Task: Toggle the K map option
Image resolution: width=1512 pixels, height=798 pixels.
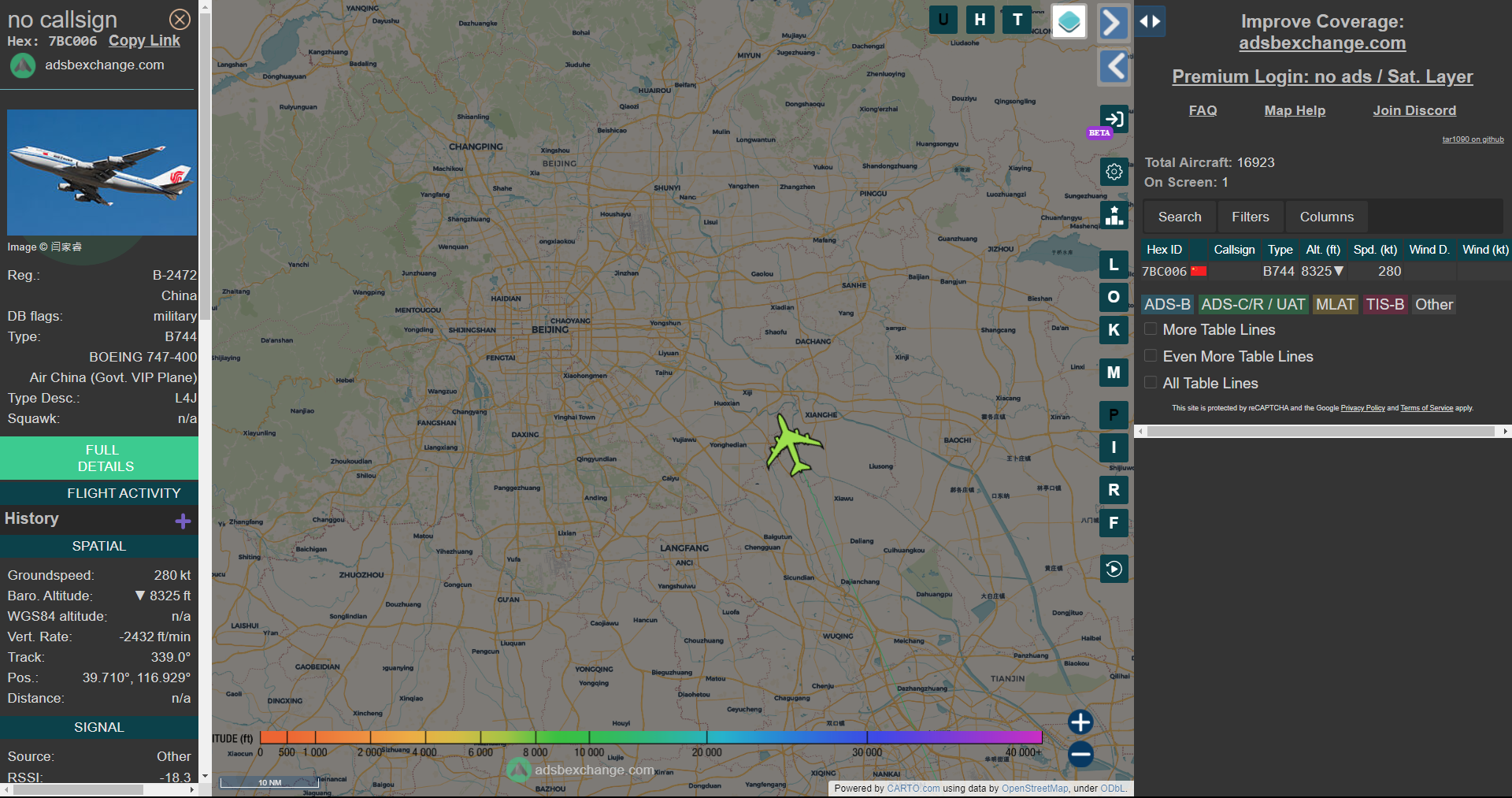Action: coord(1114,330)
